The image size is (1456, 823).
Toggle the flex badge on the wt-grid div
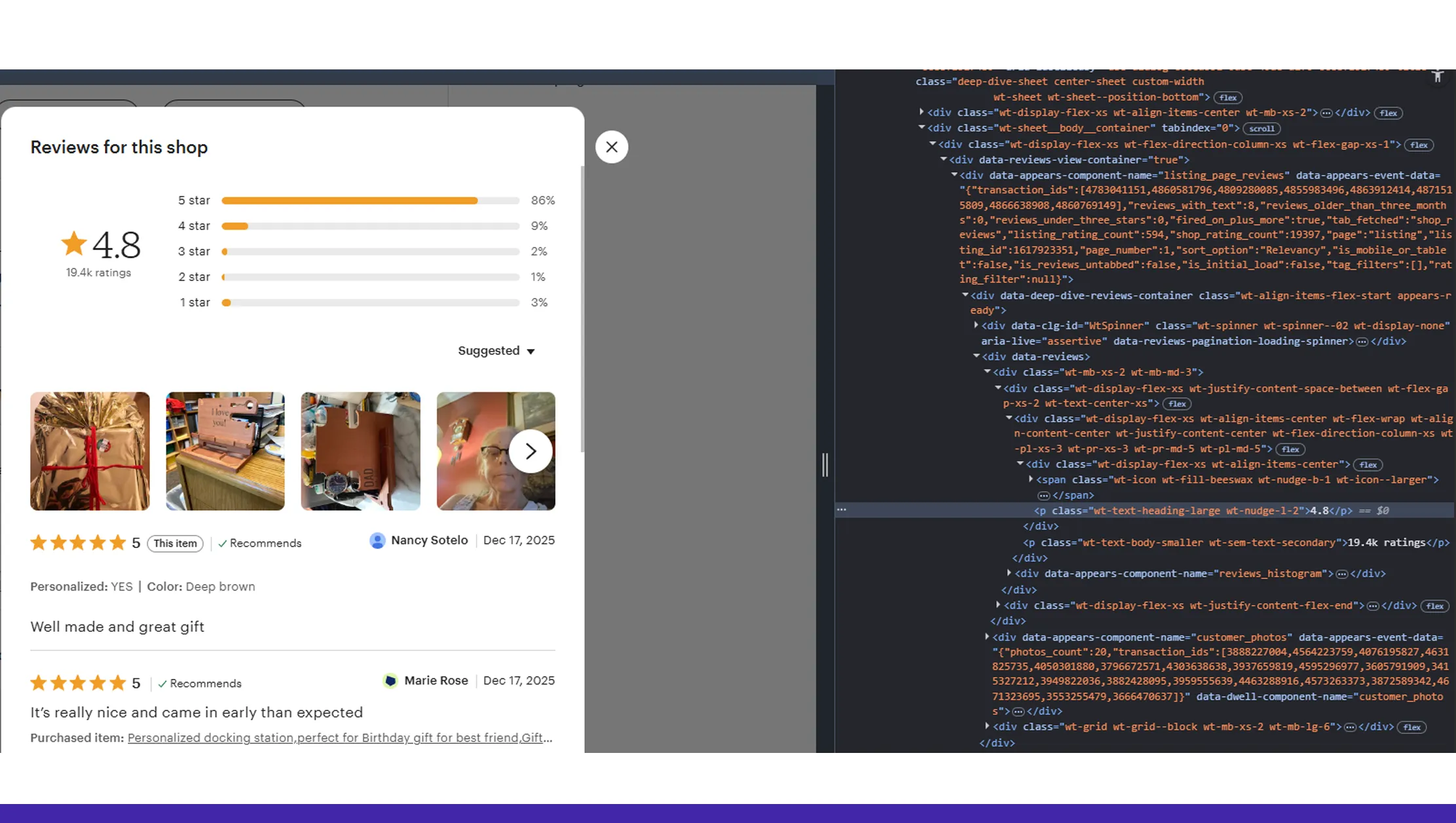(1412, 727)
